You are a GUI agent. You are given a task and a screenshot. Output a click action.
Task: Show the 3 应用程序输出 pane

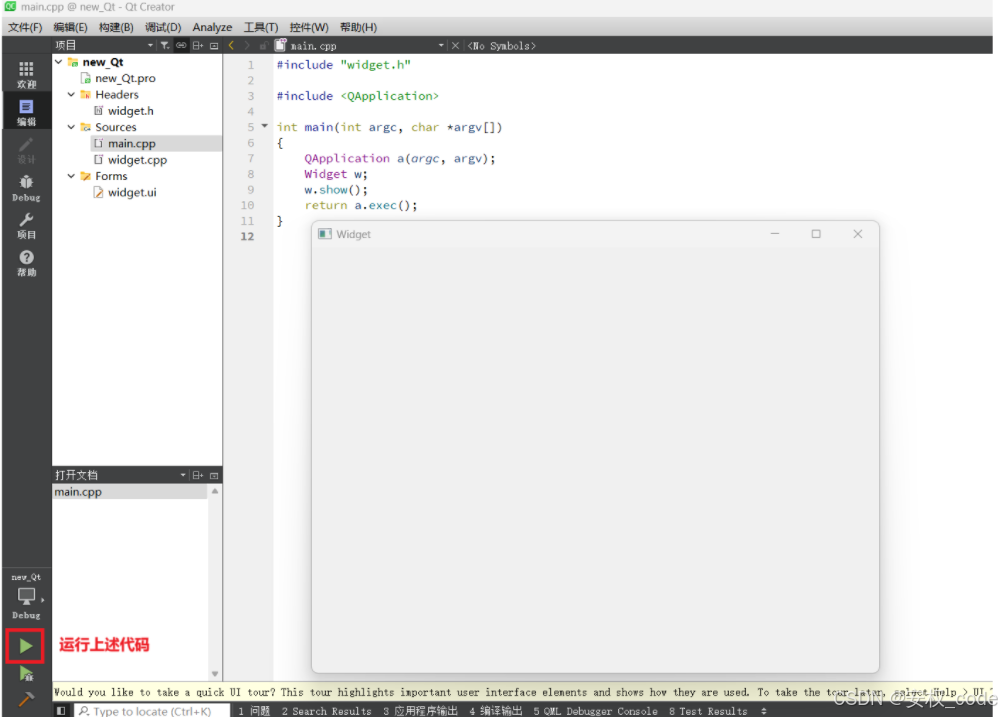420,711
